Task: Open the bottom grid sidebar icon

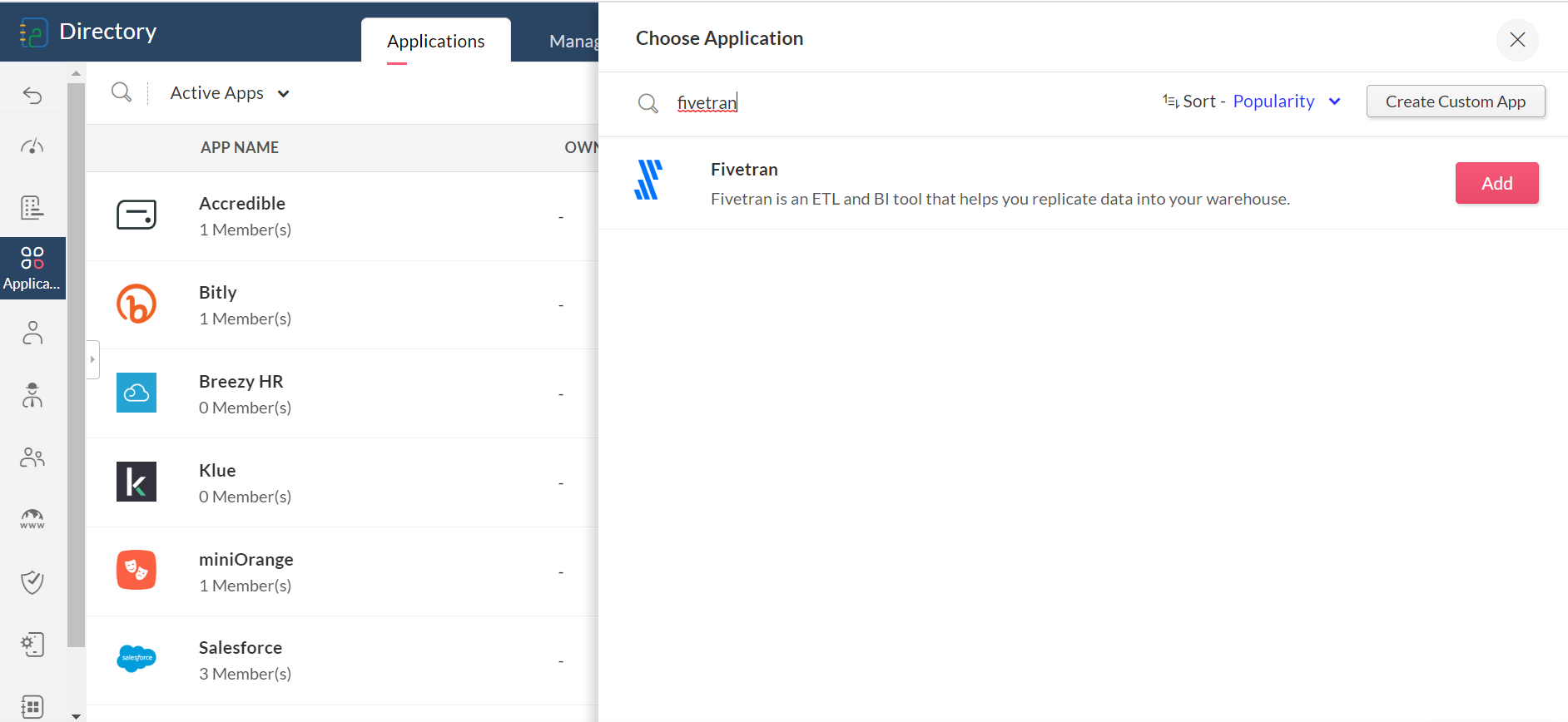Action: click(32, 706)
